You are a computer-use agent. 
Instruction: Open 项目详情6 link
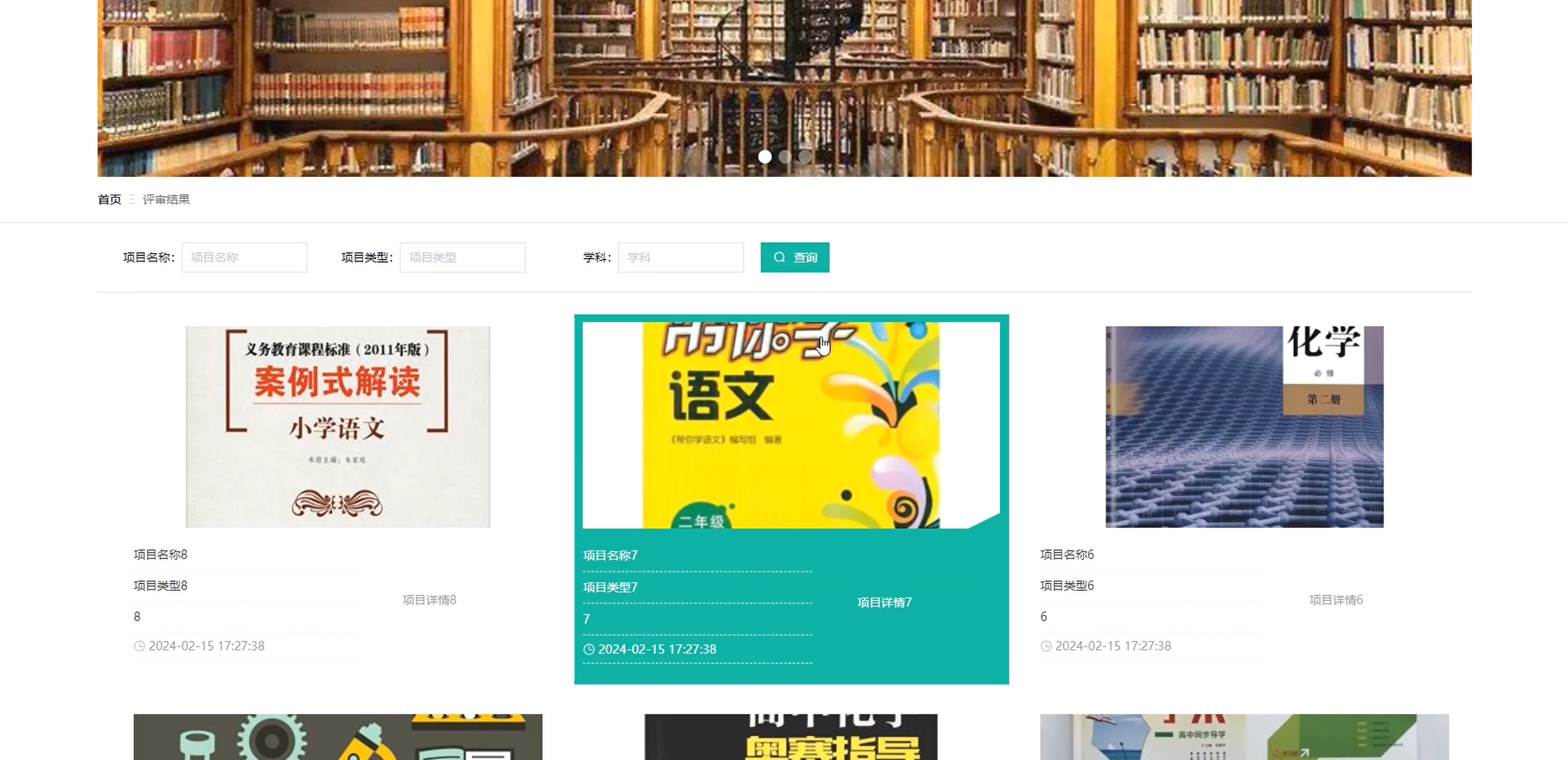(1336, 600)
